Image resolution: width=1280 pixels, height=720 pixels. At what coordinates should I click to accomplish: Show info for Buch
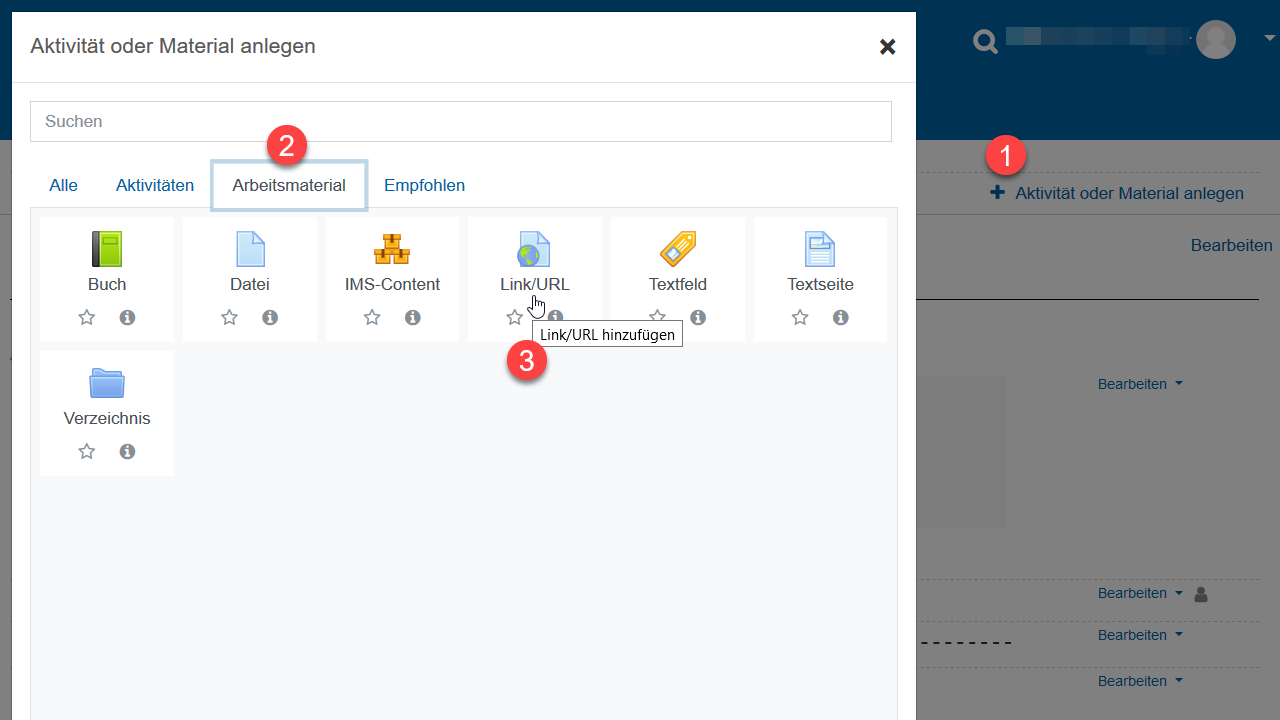(x=127, y=317)
